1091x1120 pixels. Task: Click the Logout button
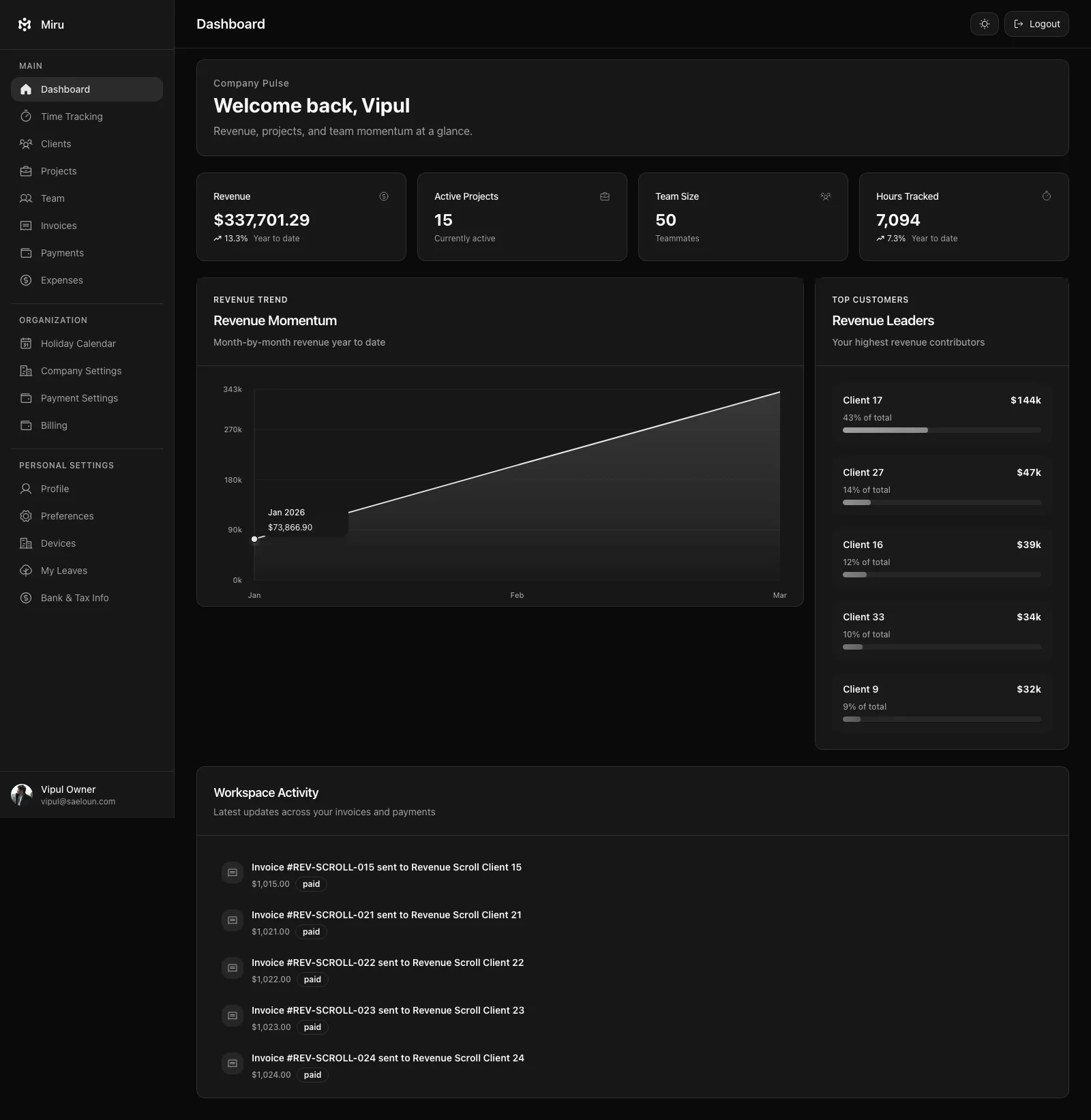pos(1036,24)
